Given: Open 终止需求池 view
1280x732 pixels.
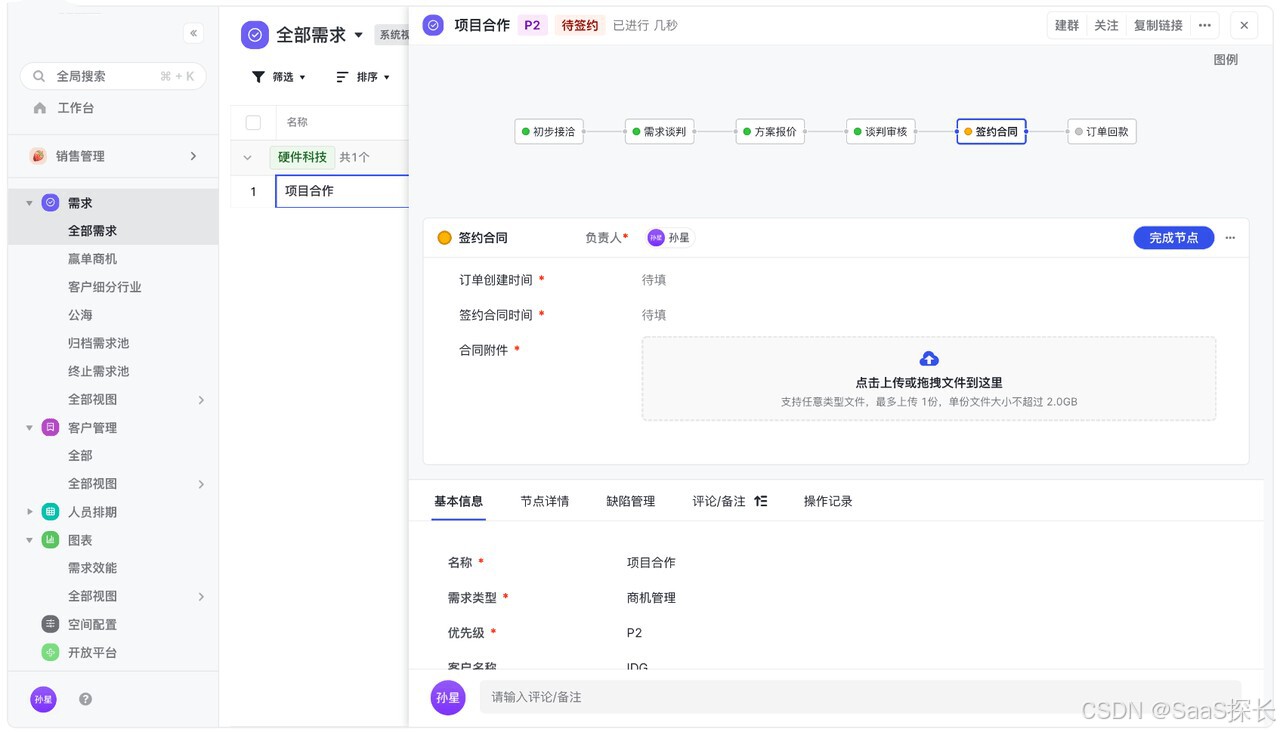Looking at the screenshot, I should tap(98, 371).
